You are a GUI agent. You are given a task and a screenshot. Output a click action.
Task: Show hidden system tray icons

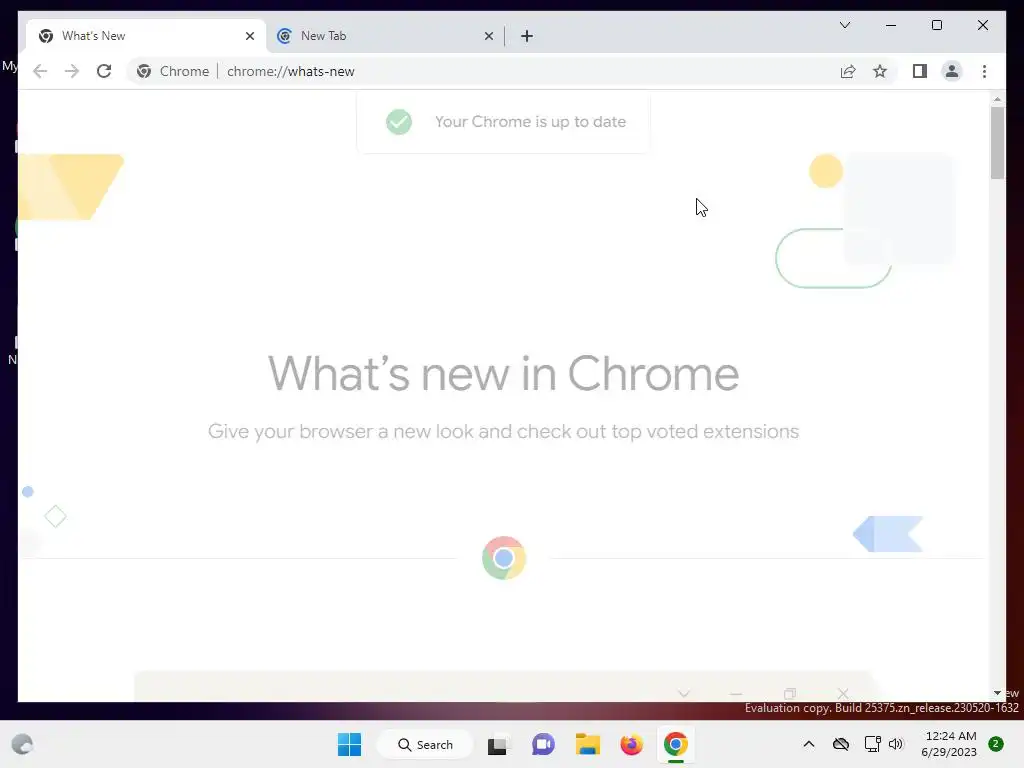point(808,744)
